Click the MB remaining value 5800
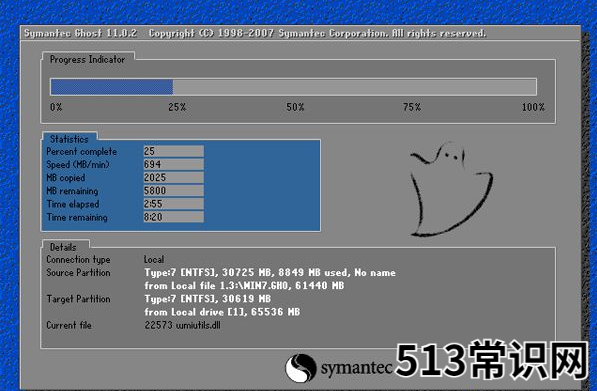 [174, 191]
